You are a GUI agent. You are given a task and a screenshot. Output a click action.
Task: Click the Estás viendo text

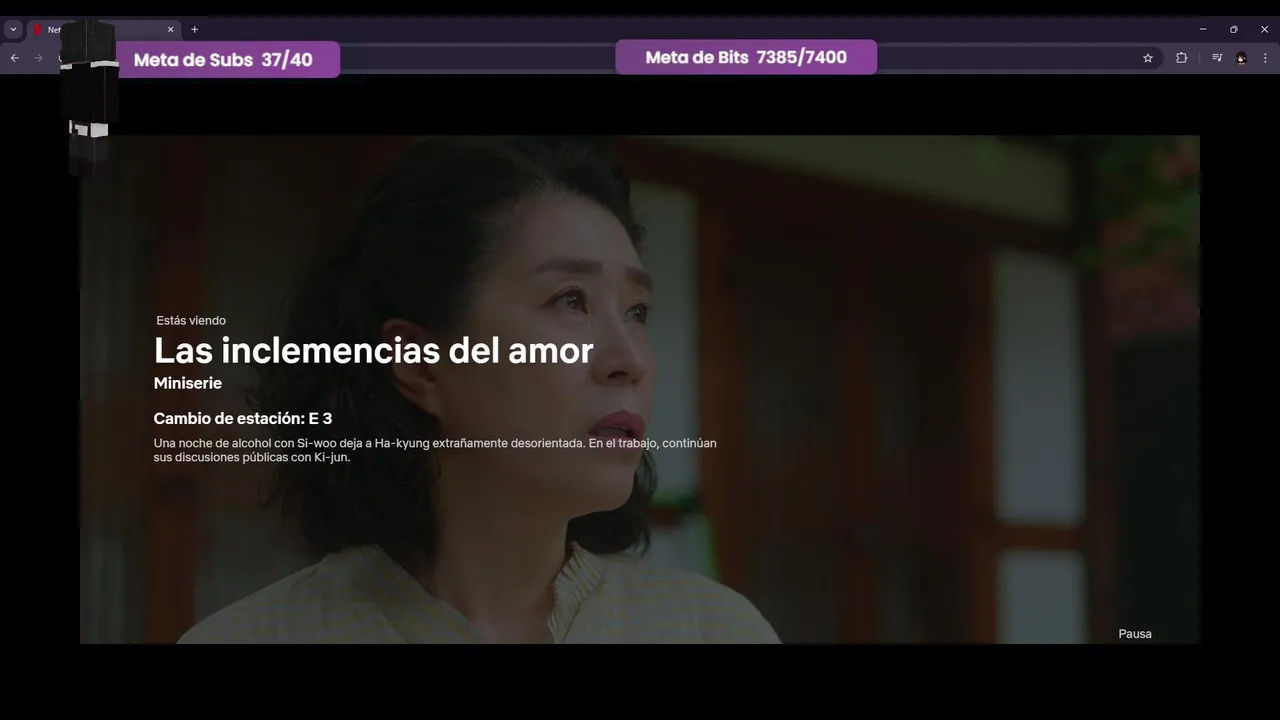191,320
